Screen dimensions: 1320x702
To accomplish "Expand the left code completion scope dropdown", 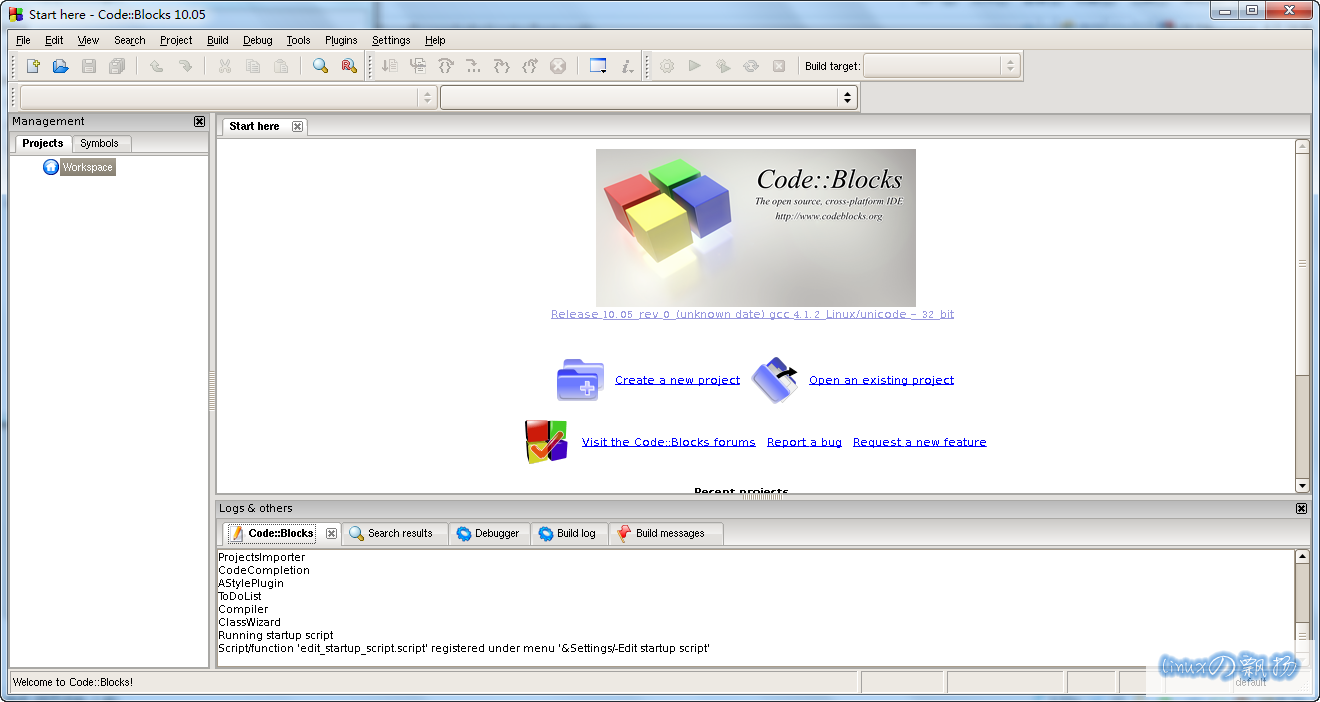I will pos(428,97).
